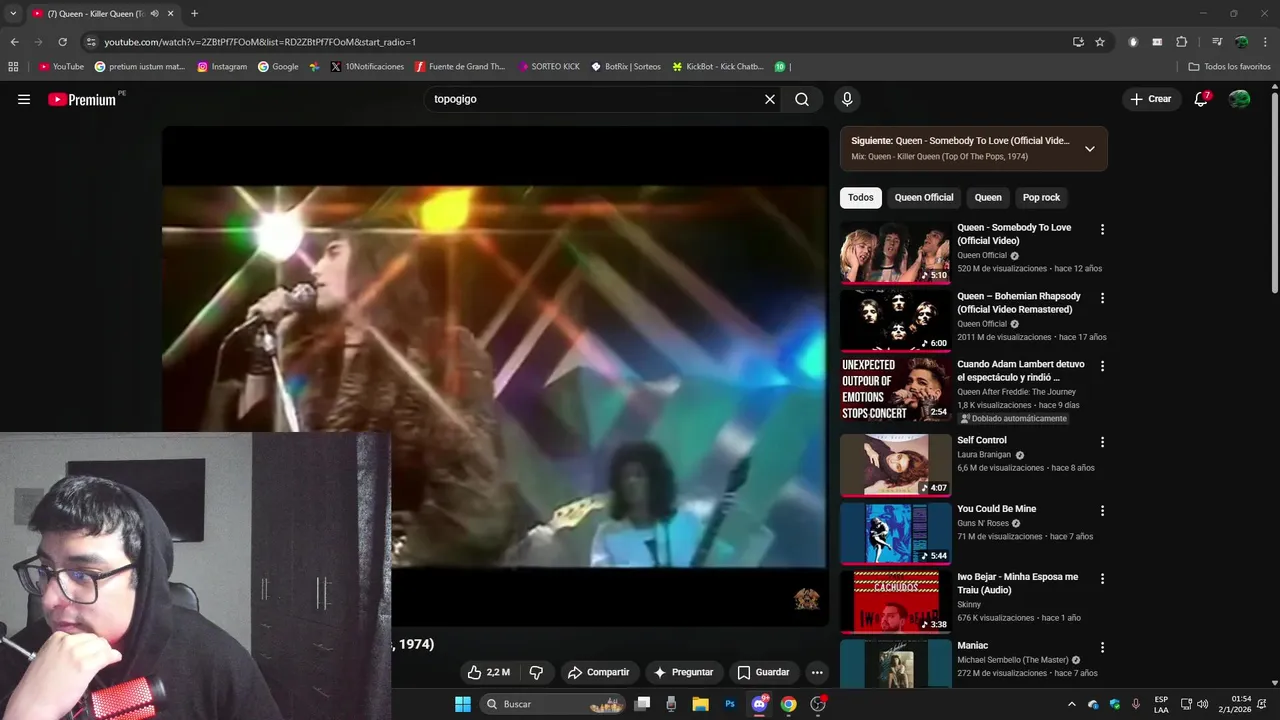This screenshot has width=1280, height=720.
Task: Open options for Iwo Bejar video
Action: [x=1102, y=578]
